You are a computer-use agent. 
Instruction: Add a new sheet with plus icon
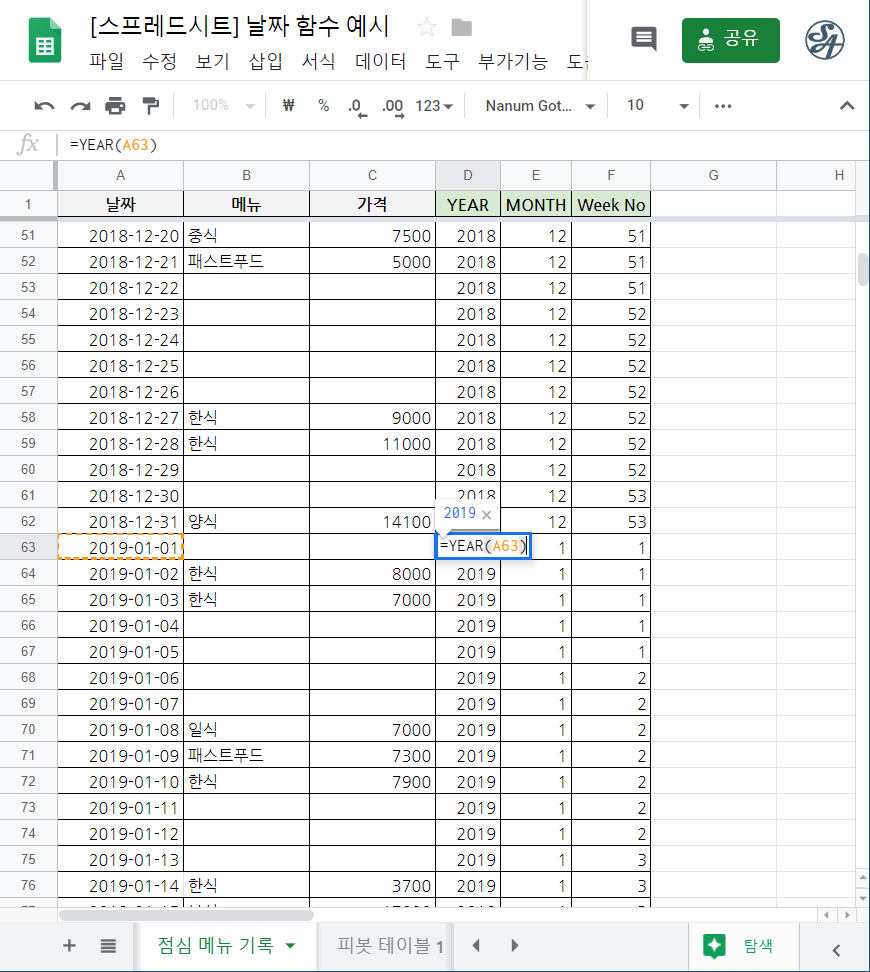(x=69, y=945)
